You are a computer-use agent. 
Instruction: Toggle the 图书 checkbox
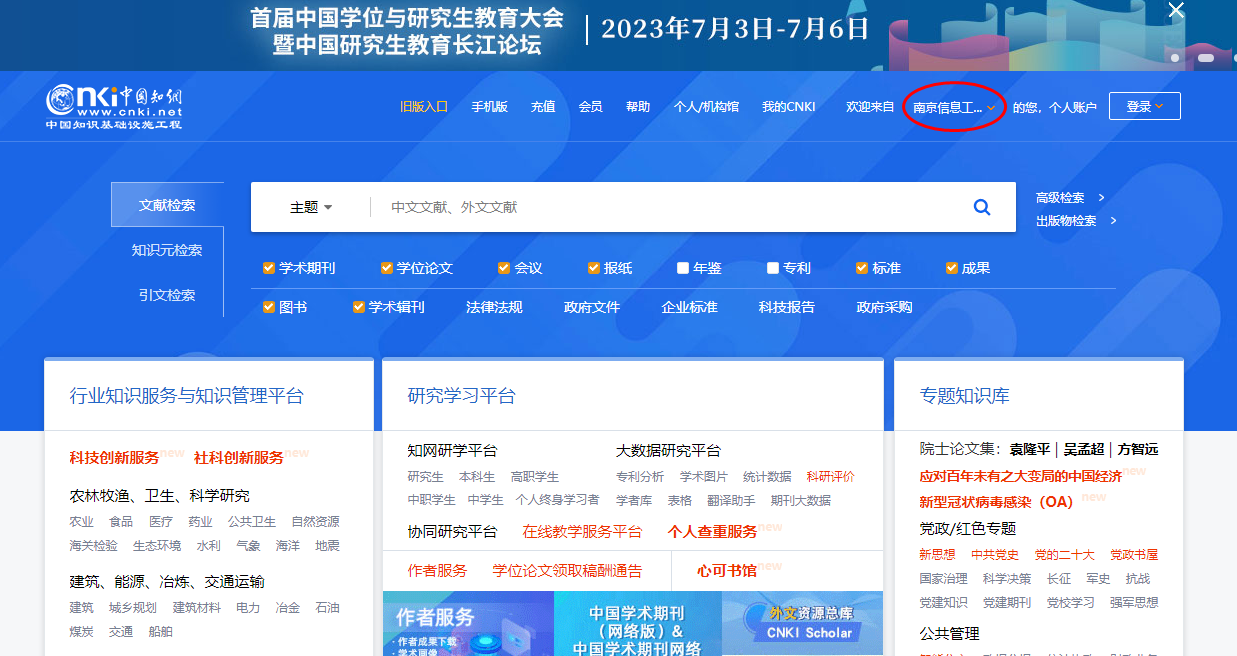(269, 307)
